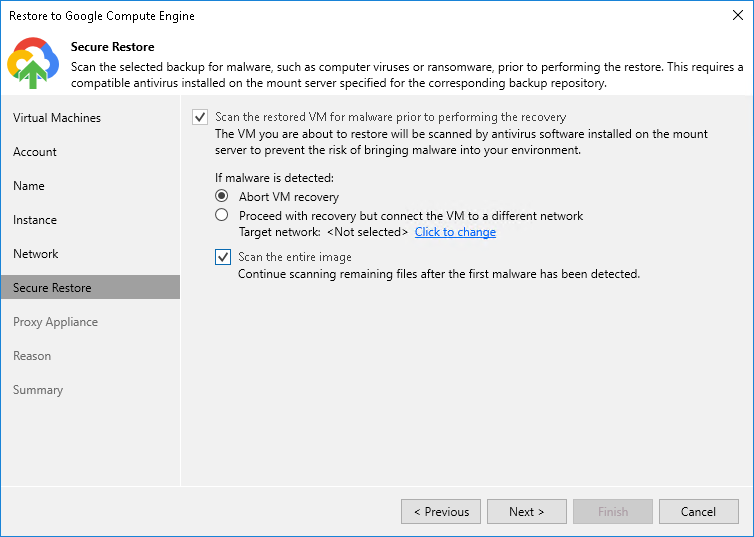Viewport: 754px width, 537px height.
Task: Click the Not selected target network value
Action: point(367,232)
